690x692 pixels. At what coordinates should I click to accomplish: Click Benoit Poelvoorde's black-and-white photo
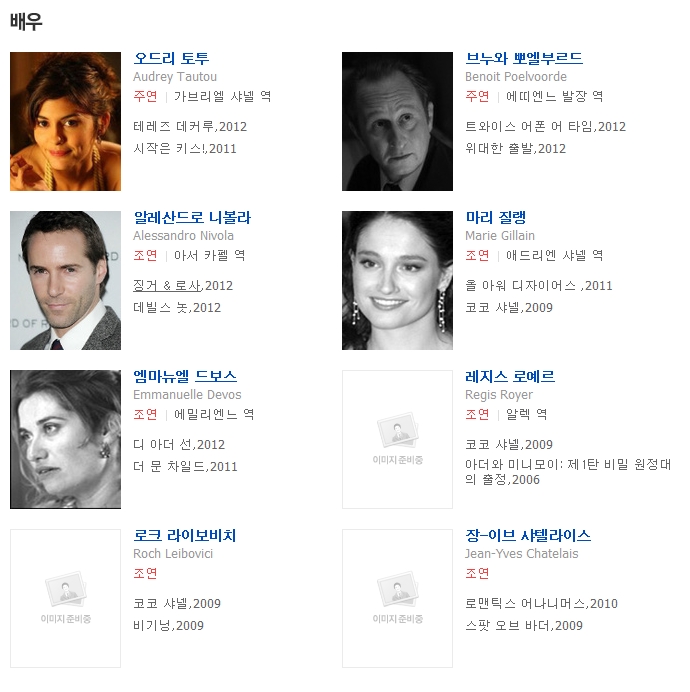point(397,121)
